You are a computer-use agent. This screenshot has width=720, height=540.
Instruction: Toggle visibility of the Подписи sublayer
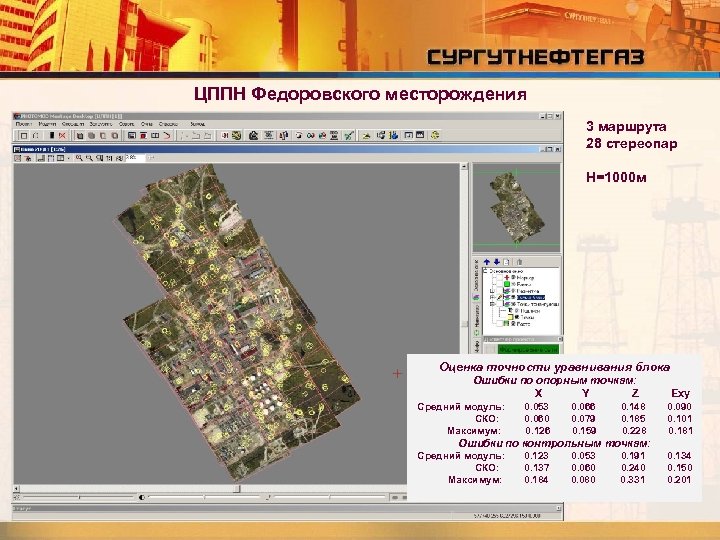point(517,311)
